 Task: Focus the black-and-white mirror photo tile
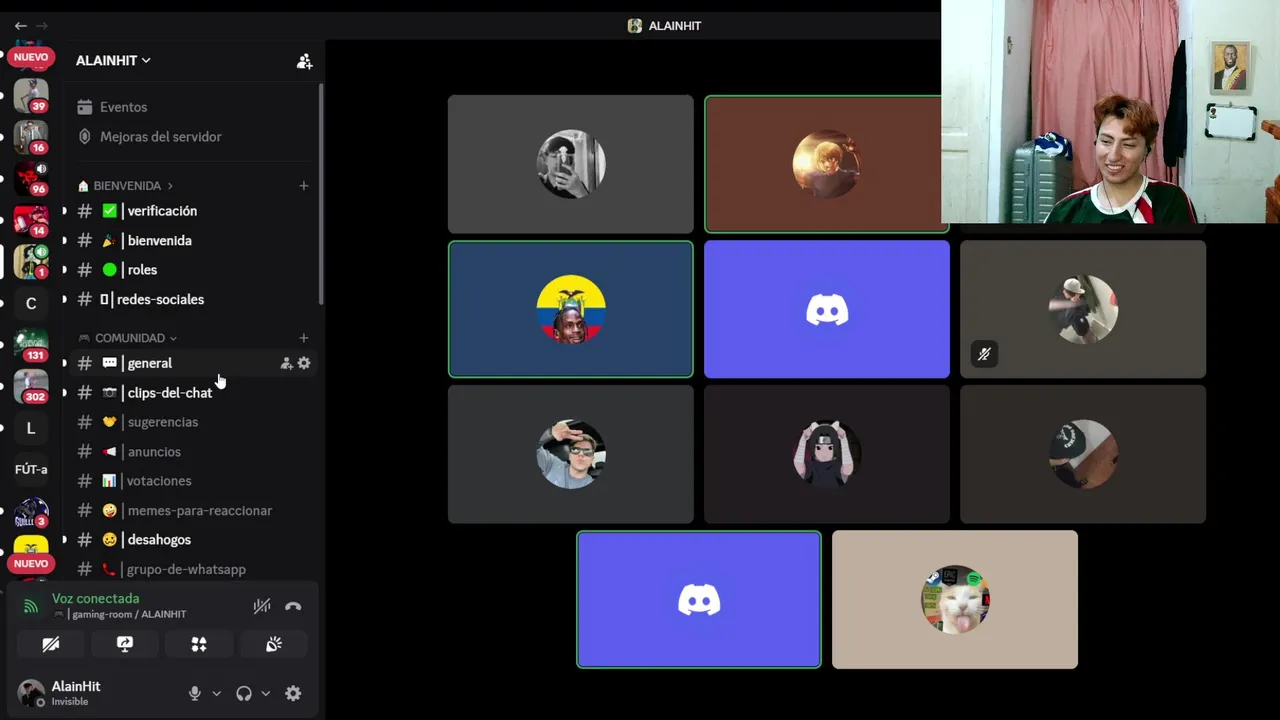pyautogui.click(x=571, y=164)
